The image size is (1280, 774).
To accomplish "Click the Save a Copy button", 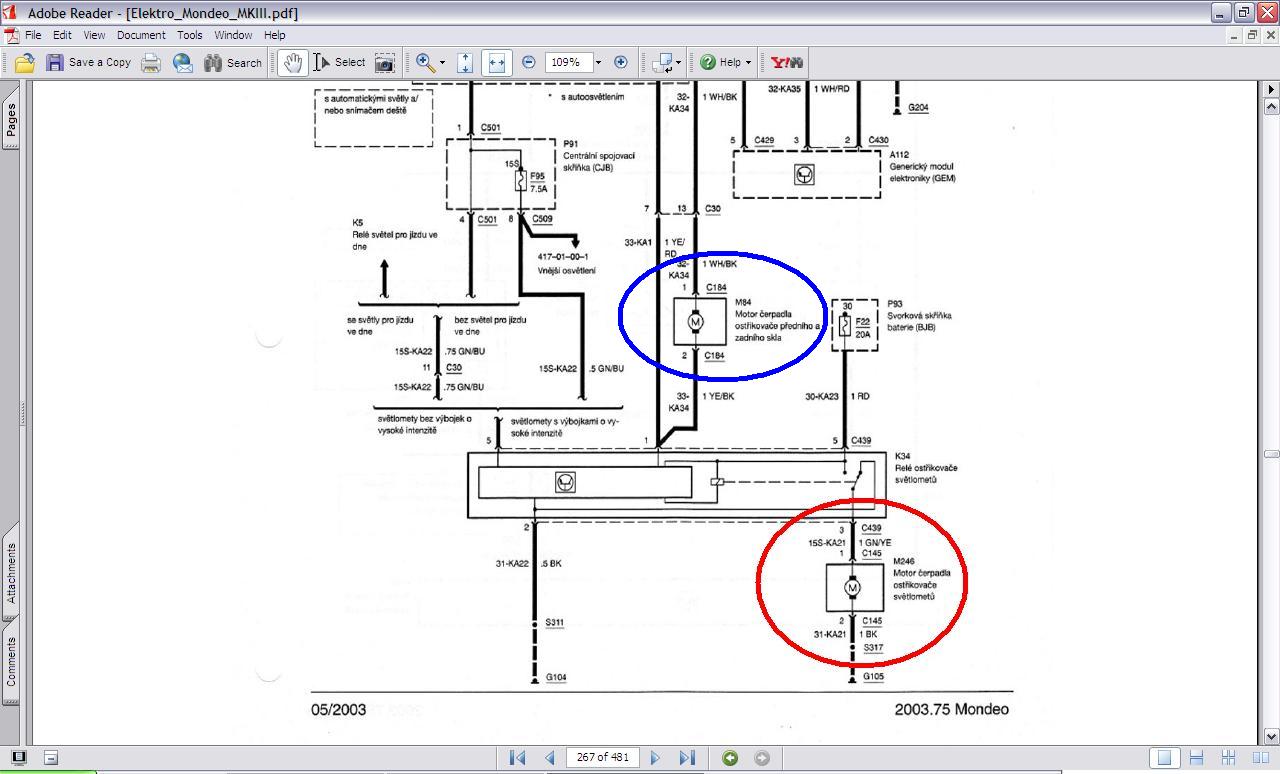I will coord(89,62).
